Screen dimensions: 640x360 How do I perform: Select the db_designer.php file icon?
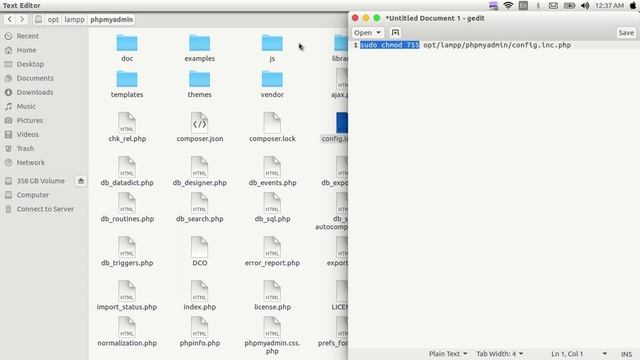click(200, 167)
